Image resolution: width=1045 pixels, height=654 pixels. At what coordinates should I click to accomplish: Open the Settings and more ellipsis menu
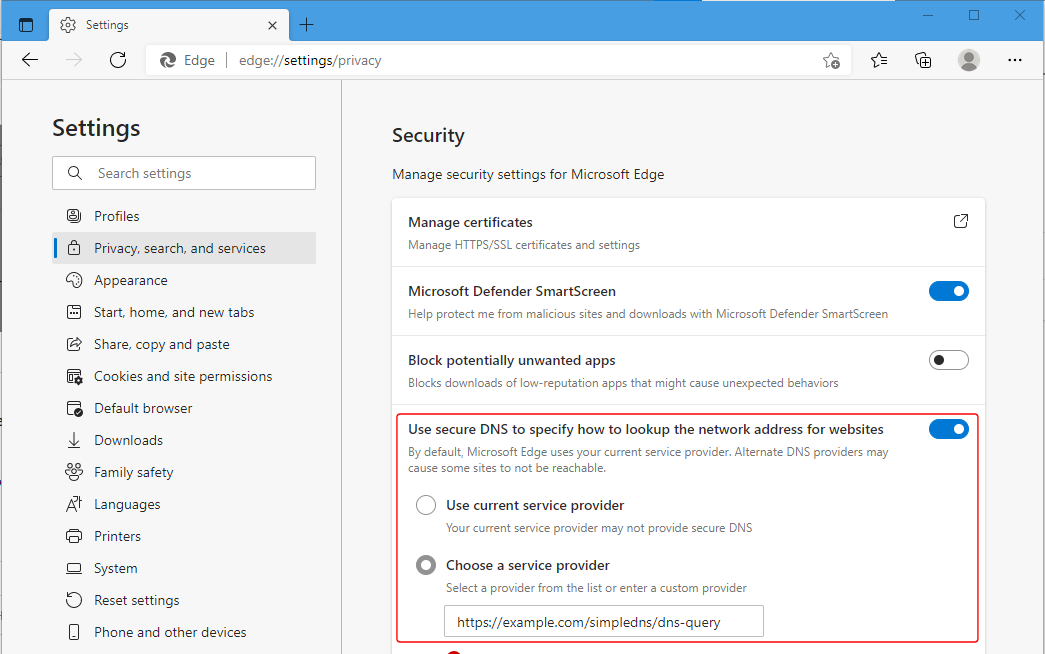click(x=1014, y=60)
